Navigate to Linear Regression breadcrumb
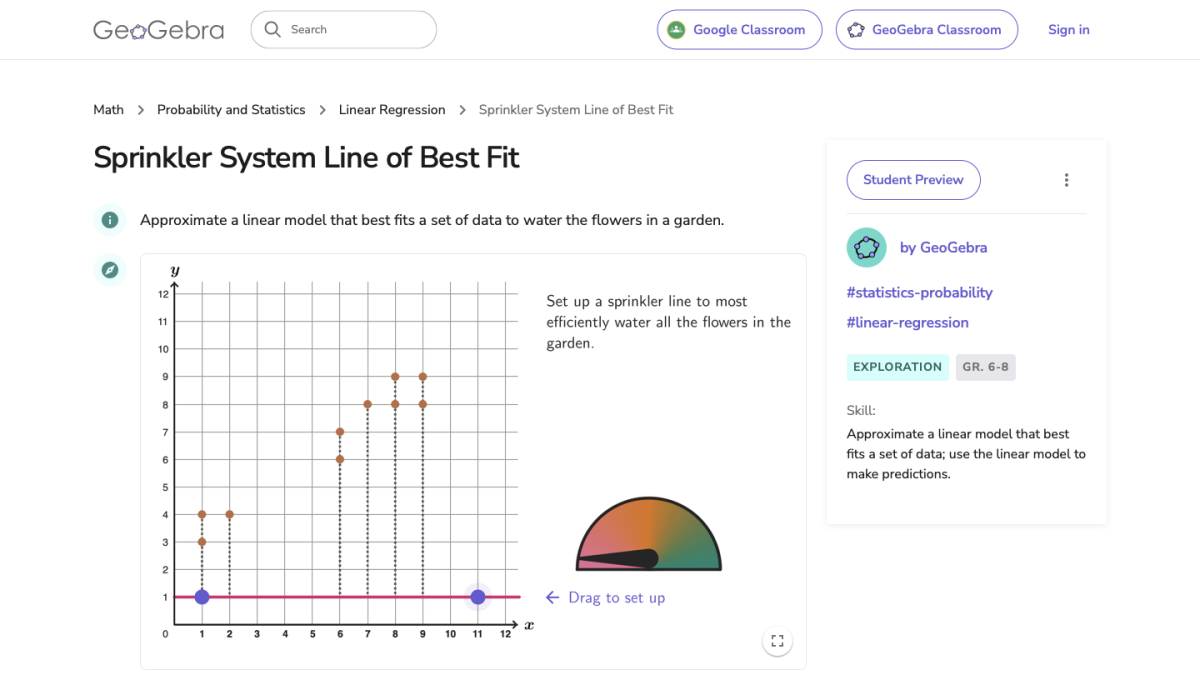Viewport: 1200px width, 675px height. 392,109
